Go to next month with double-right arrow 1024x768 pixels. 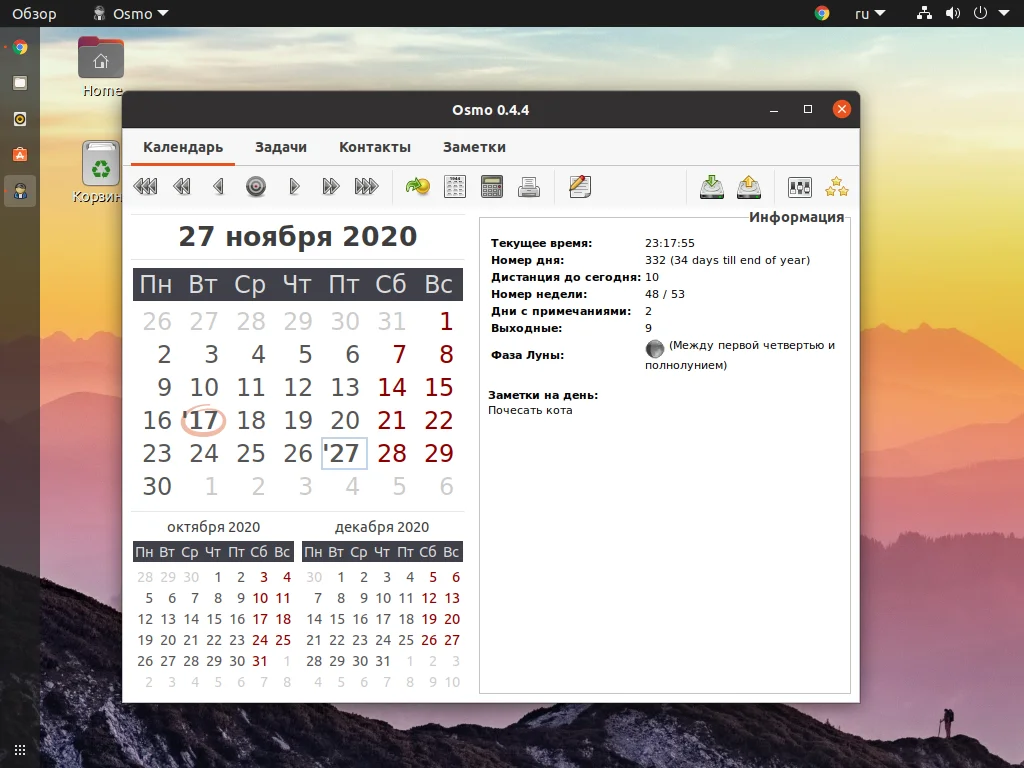click(x=330, y=187)
